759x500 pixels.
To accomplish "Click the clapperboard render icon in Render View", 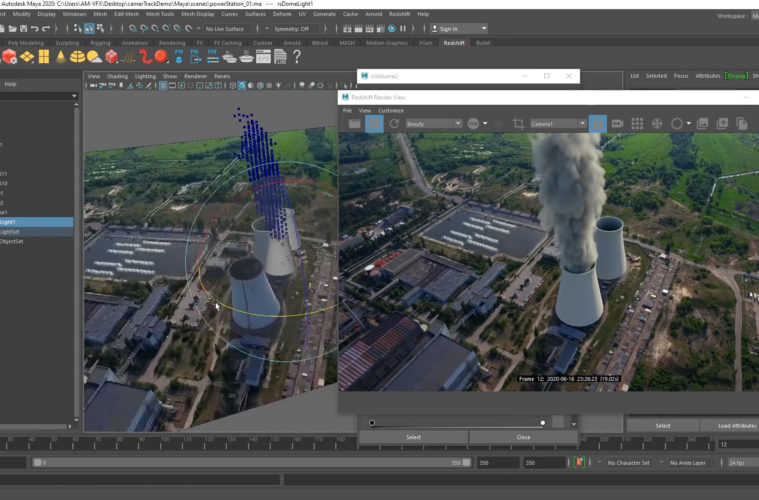I will [354, 124].
